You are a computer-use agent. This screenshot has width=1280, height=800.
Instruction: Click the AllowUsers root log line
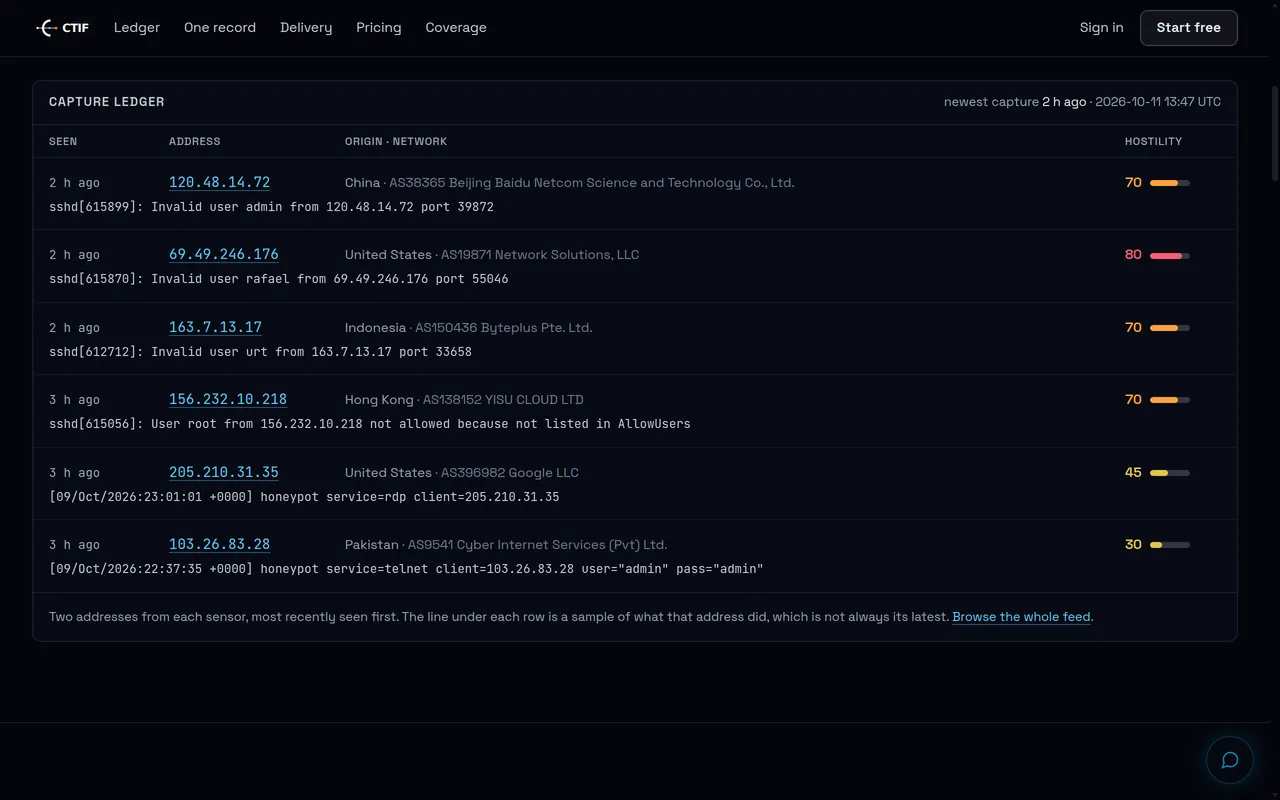(x=370, y=424)
